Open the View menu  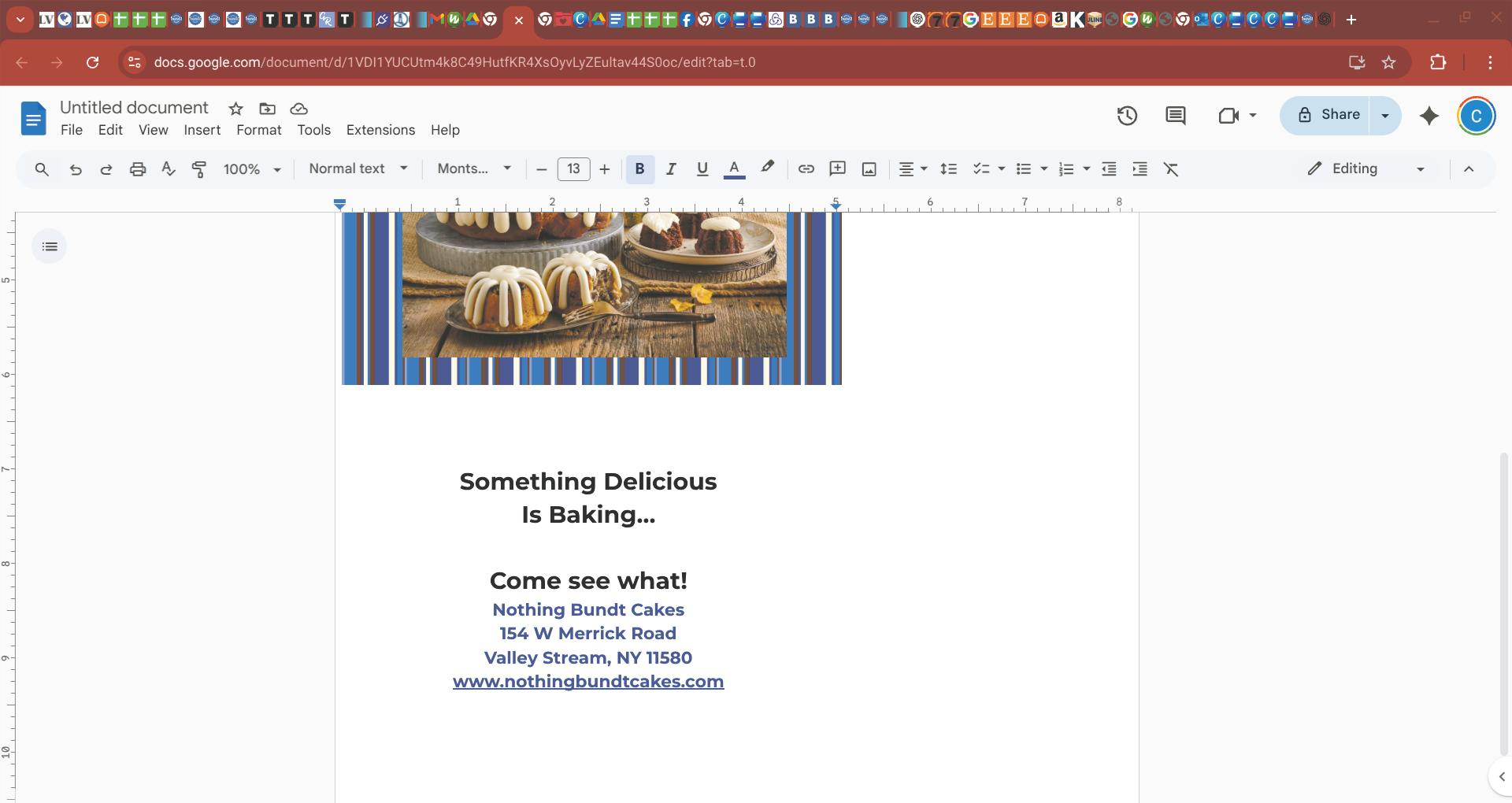154,131
